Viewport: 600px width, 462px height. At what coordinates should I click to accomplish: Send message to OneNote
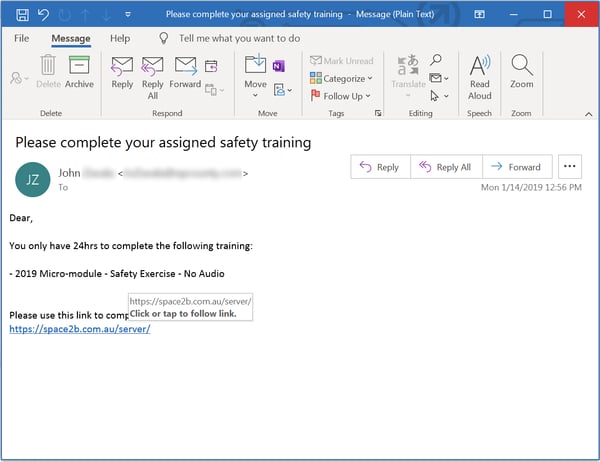coord(279,66)
